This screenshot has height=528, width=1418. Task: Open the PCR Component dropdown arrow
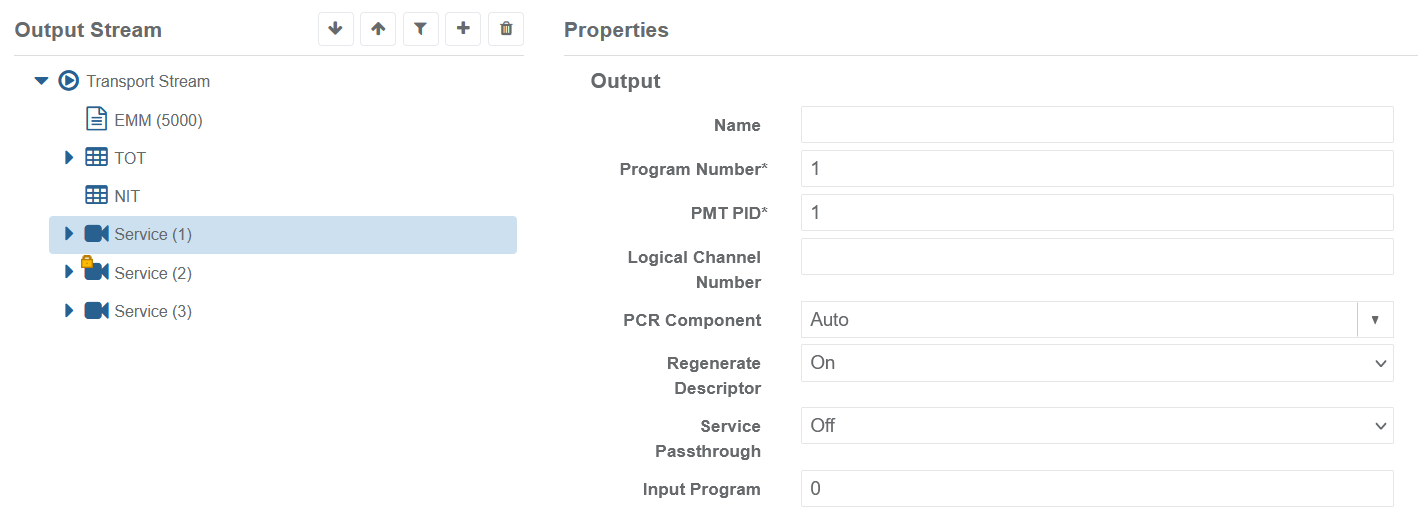pyautogui.click(x=1375, y=320)
